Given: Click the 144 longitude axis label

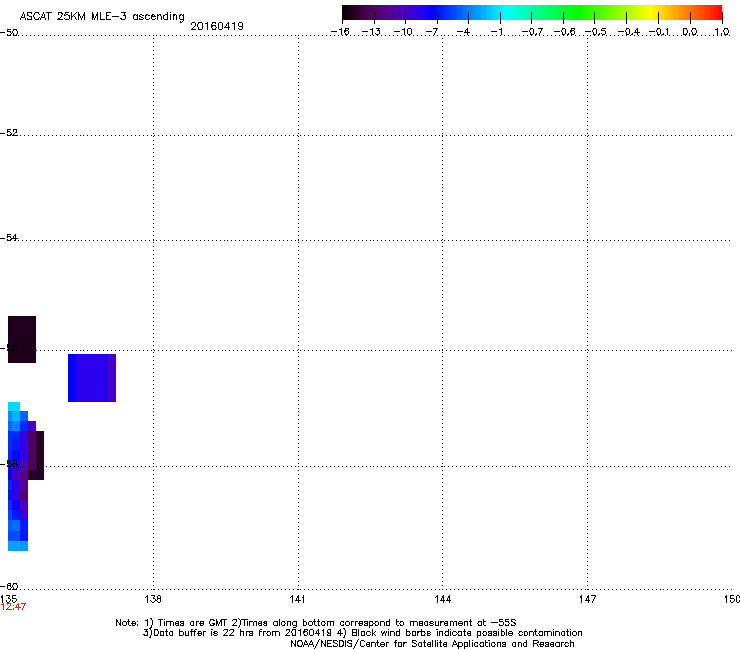Looking at the screenshot, I should [x=442, y=599].
